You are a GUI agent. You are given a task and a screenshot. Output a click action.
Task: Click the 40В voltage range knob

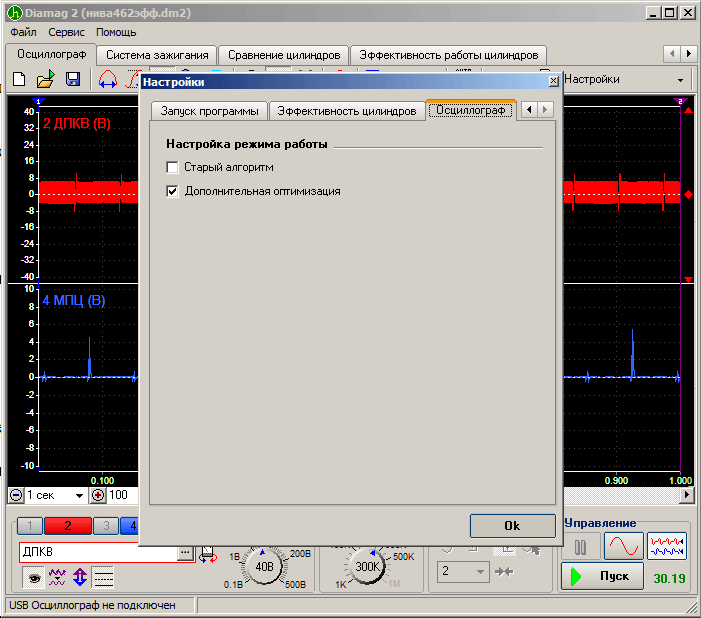click(x=264, y=567)
